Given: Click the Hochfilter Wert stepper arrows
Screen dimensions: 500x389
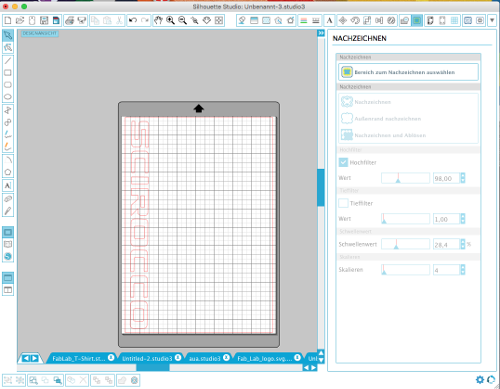Looking at the screenshot, I should (463, 178).
